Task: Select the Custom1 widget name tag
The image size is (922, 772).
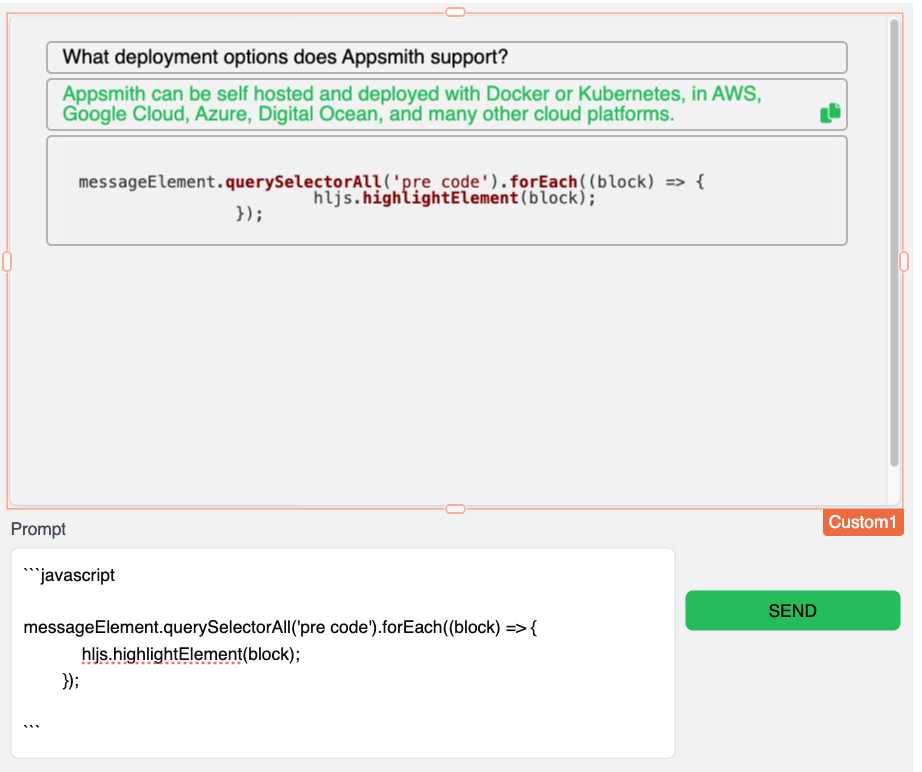Action: (x=862, y=522)
